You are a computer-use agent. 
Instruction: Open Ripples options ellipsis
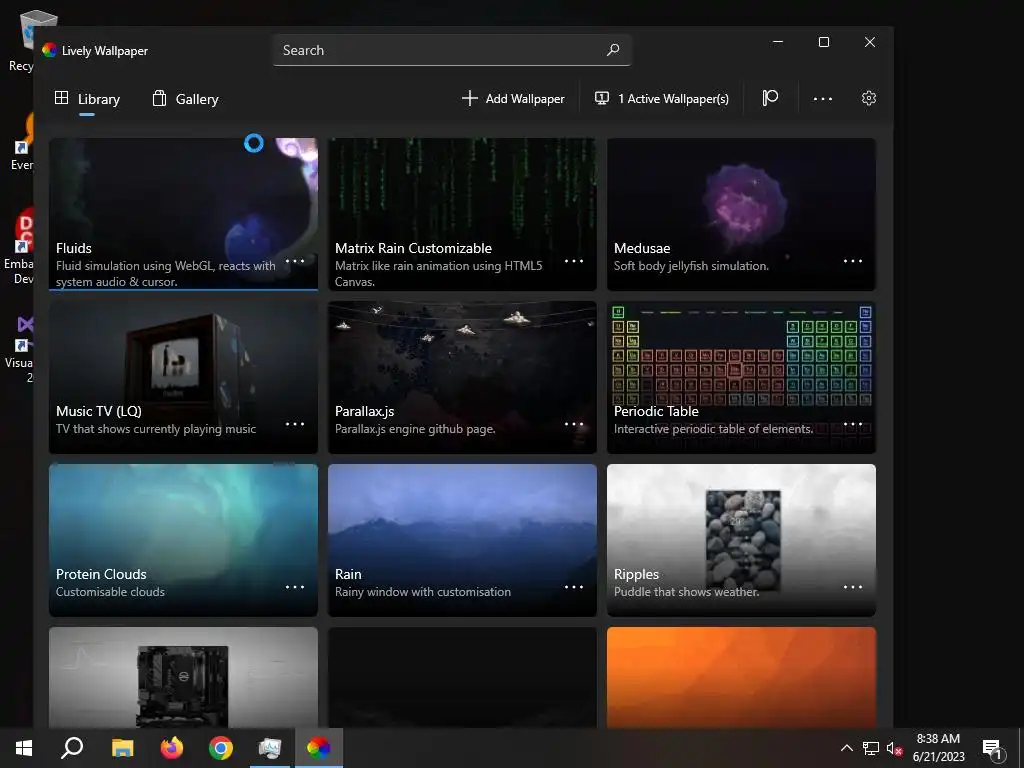853,587
